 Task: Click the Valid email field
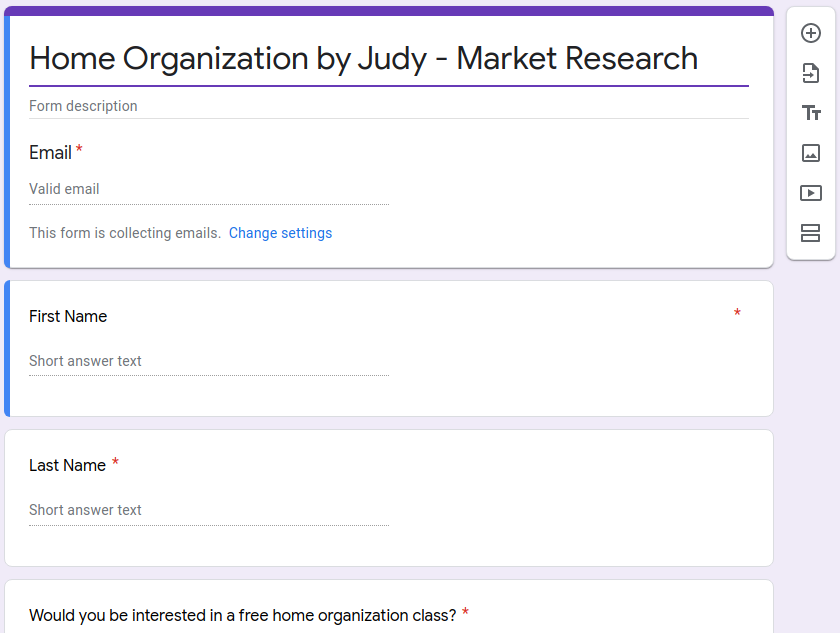[x=208, y=189]
